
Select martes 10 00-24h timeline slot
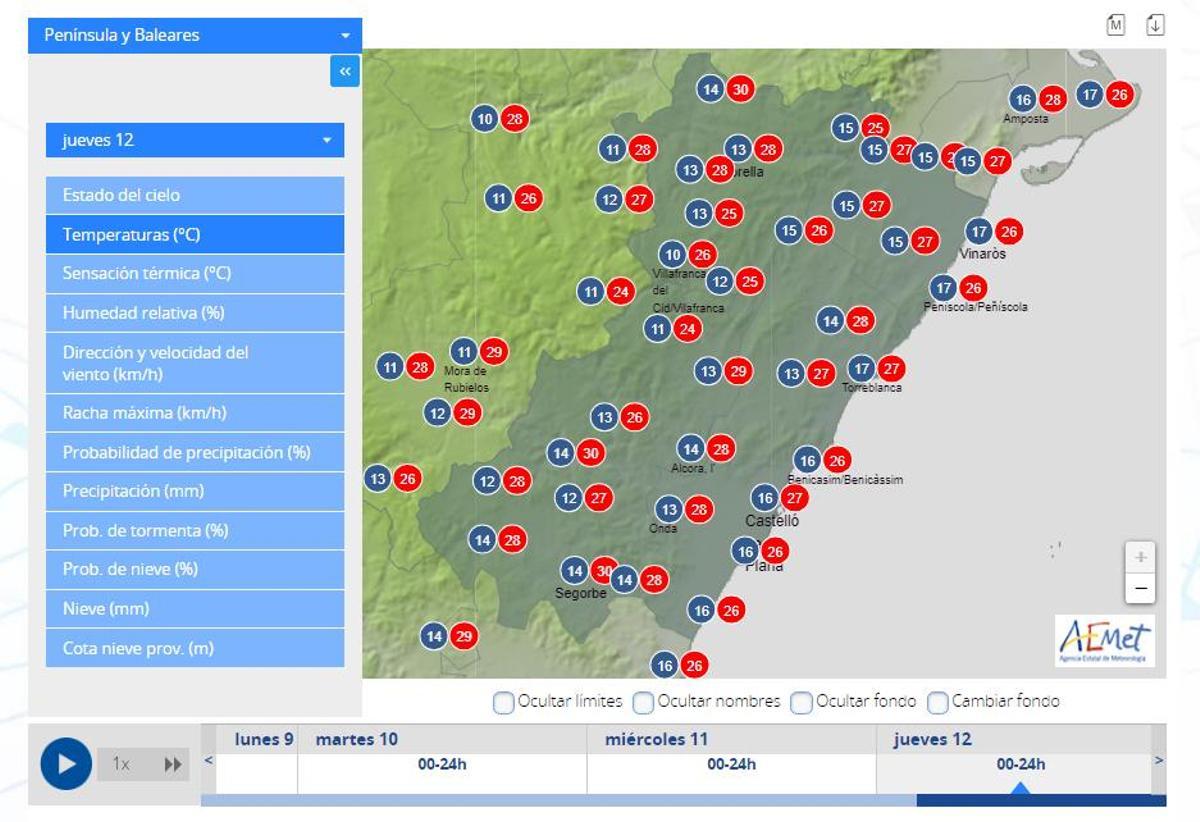[x=442, y=765]
